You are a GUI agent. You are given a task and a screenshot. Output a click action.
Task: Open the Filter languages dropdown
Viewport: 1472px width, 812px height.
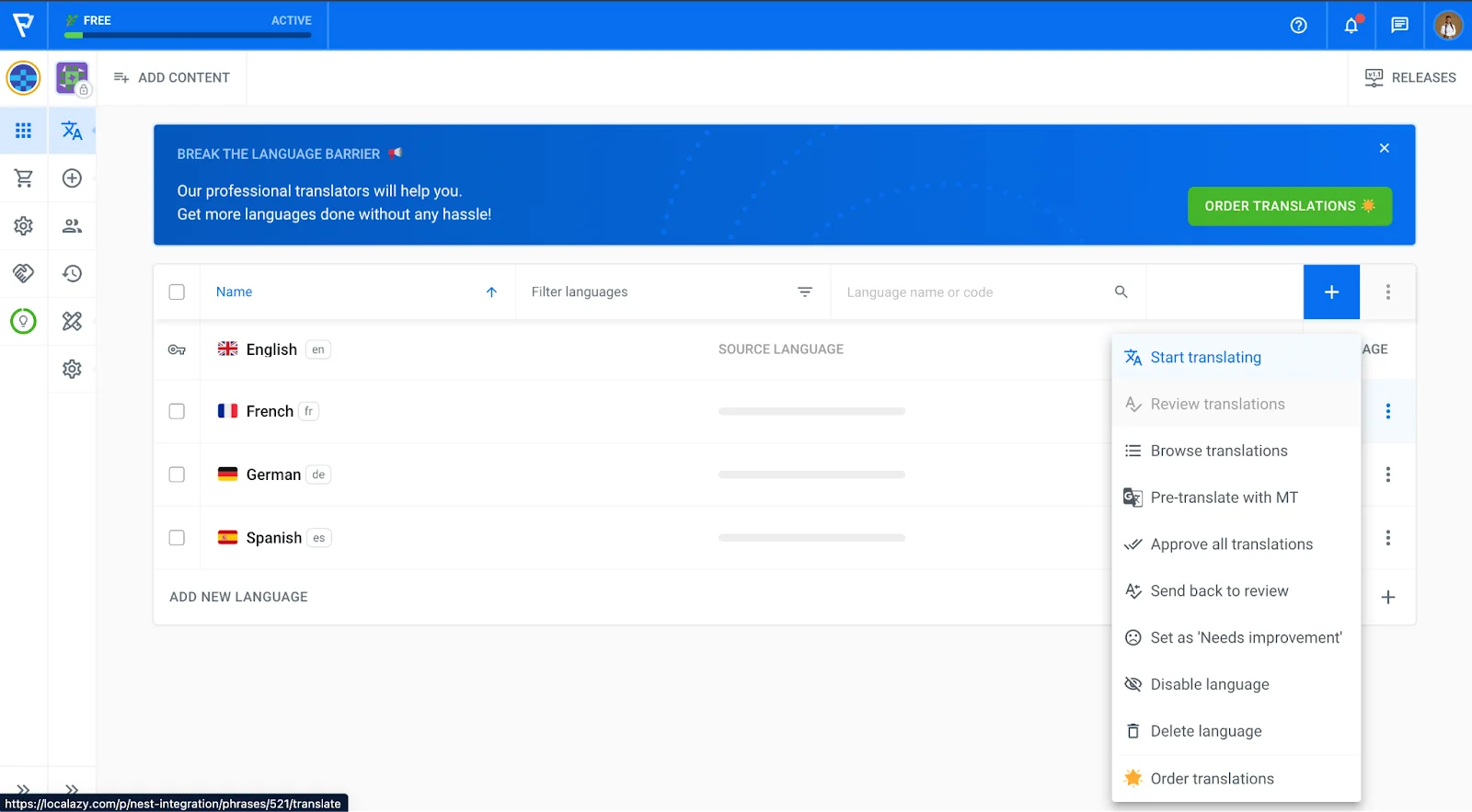672,292
